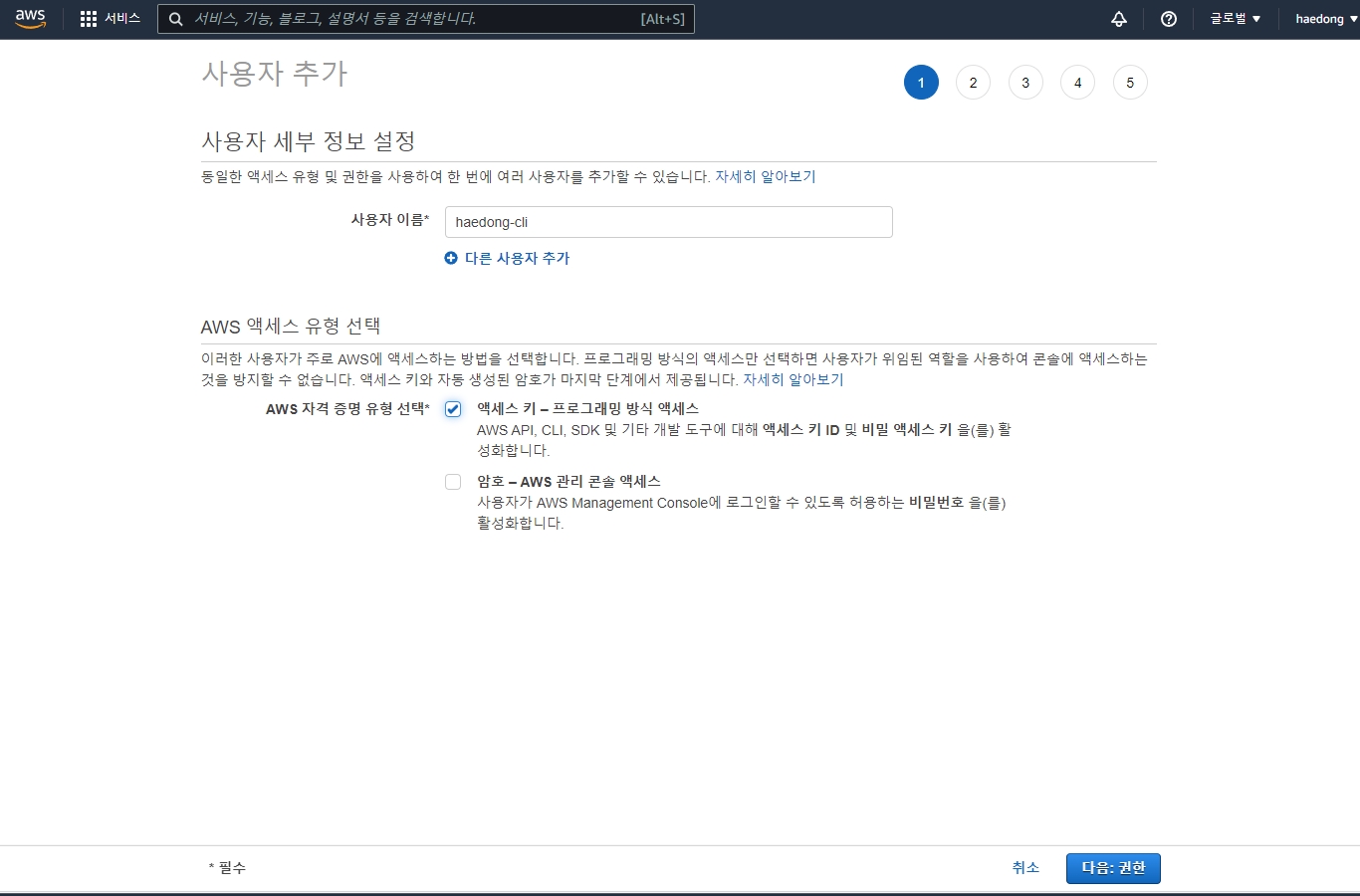Go to wizard step 3
The height and width of the screenshot is (896, 1360).
(1025, 83)
